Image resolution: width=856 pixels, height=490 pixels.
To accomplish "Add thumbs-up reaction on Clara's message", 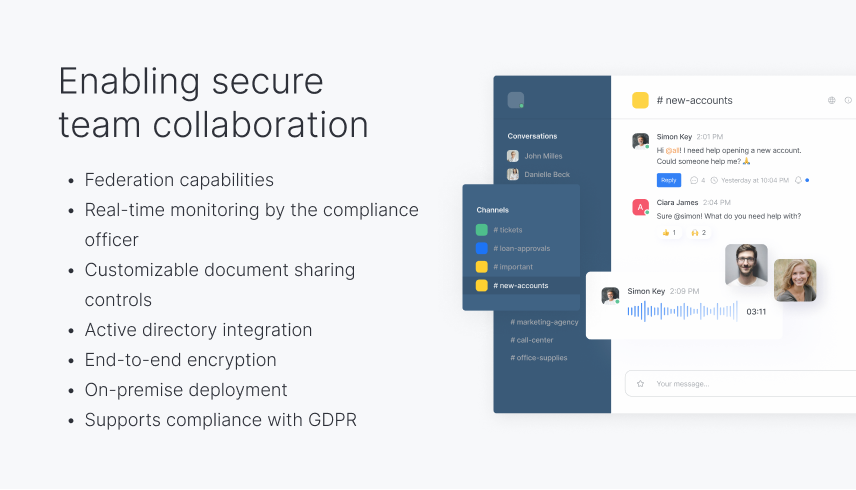I will 669,232.
